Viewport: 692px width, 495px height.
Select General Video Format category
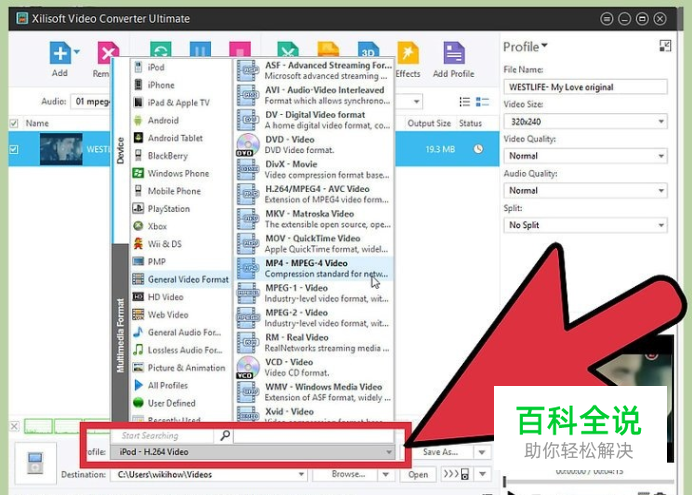181,279
